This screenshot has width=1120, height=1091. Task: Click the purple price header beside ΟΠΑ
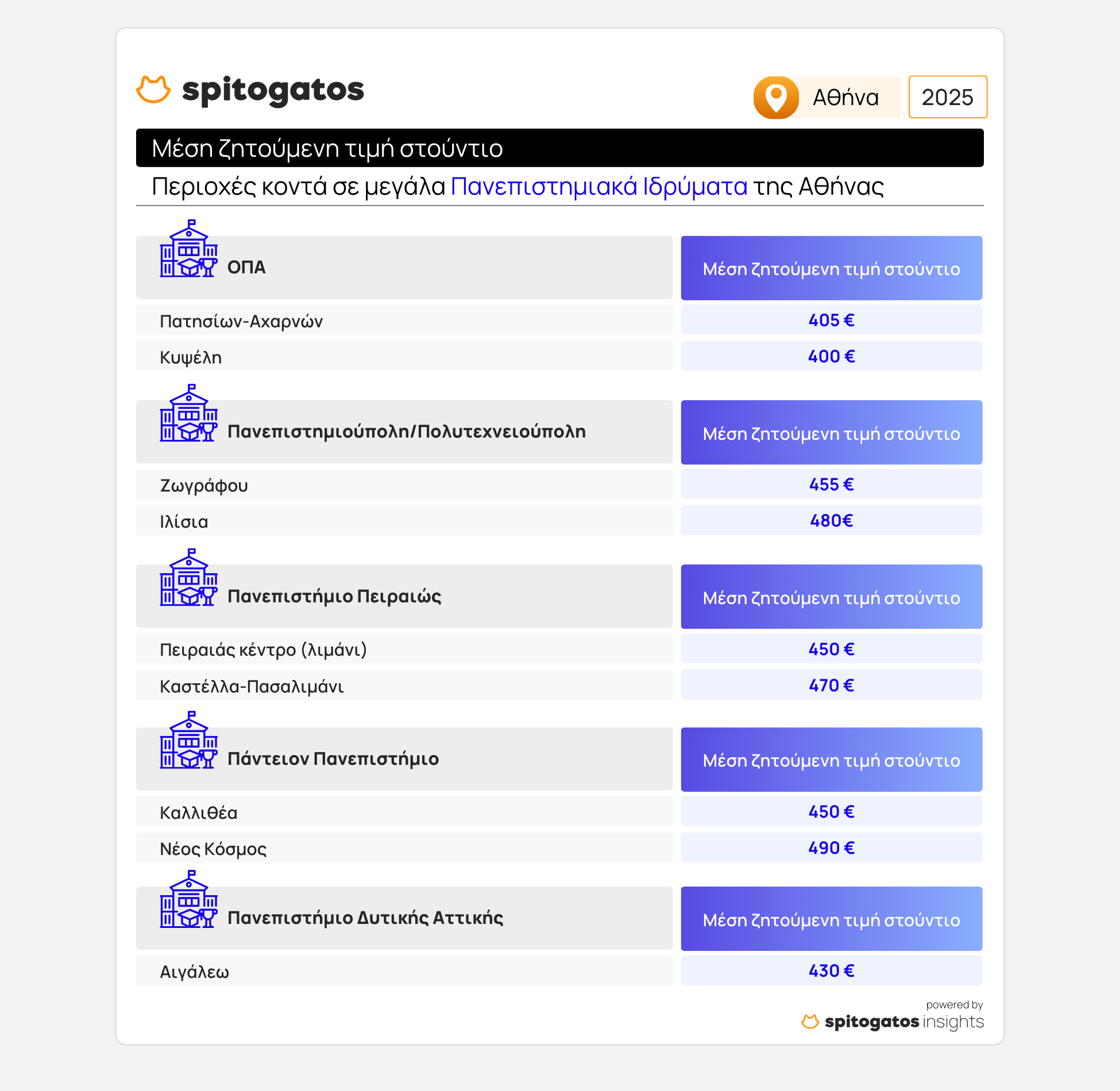(831, 268)
